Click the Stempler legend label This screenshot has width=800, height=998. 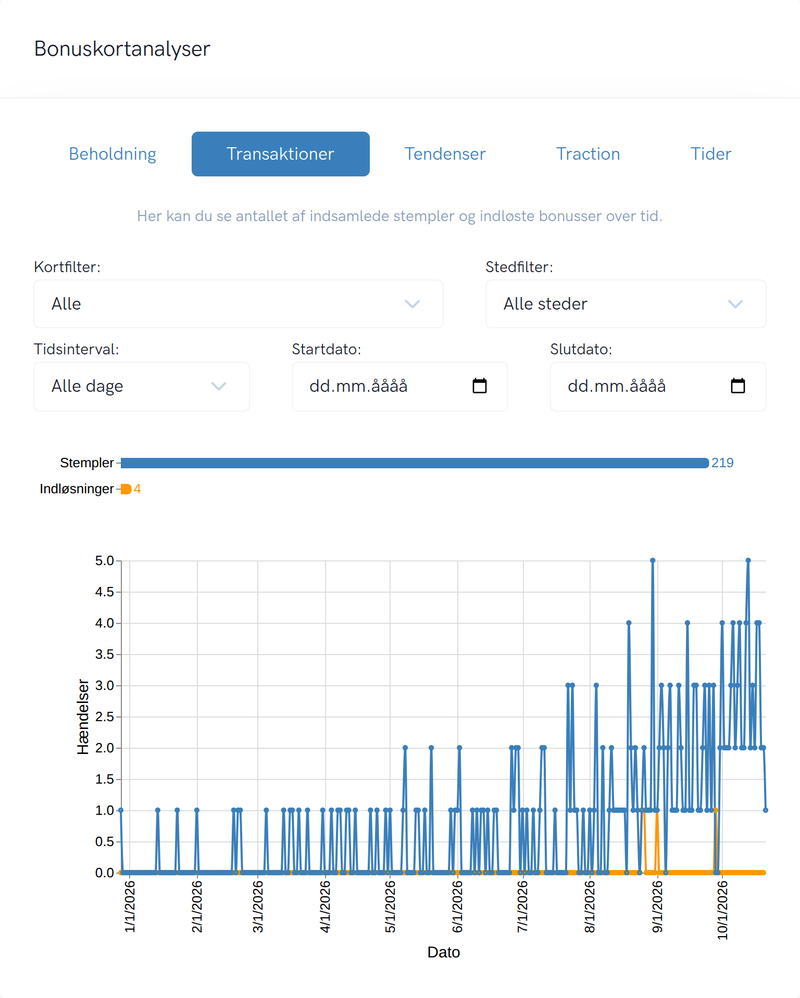(87, 463)
